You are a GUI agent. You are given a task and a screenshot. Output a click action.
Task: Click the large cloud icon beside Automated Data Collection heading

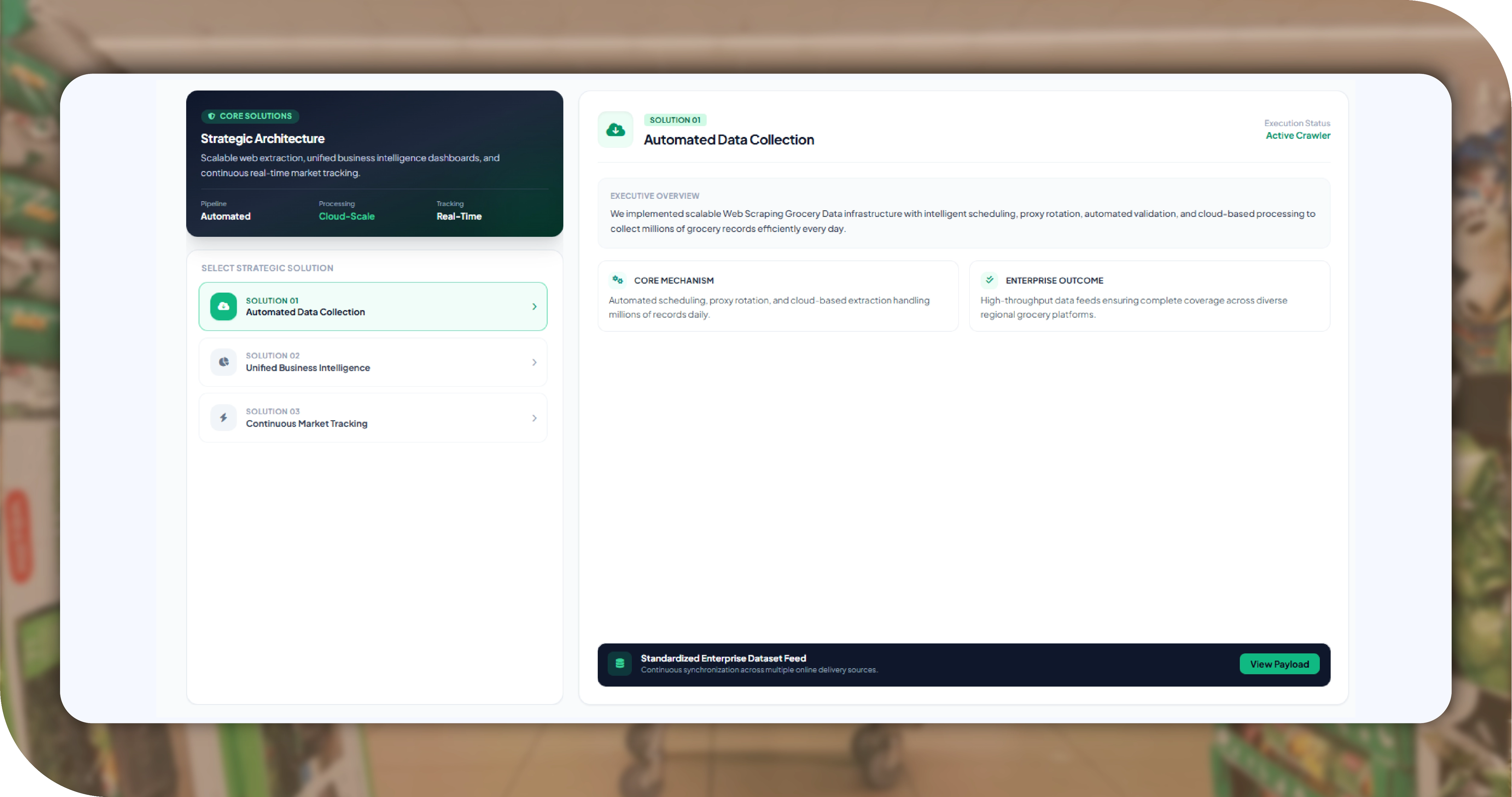pyautogui.click(x=615, y=130)
